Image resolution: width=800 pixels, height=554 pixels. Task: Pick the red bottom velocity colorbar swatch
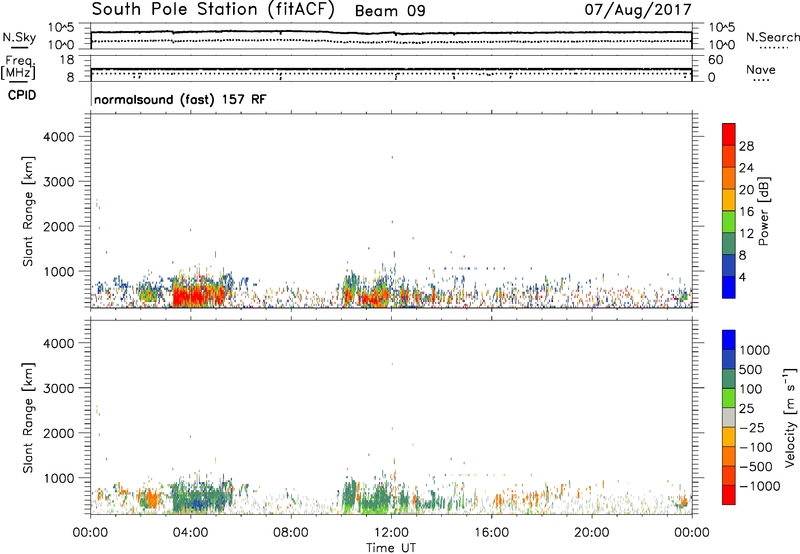click(x=729, y=495)
